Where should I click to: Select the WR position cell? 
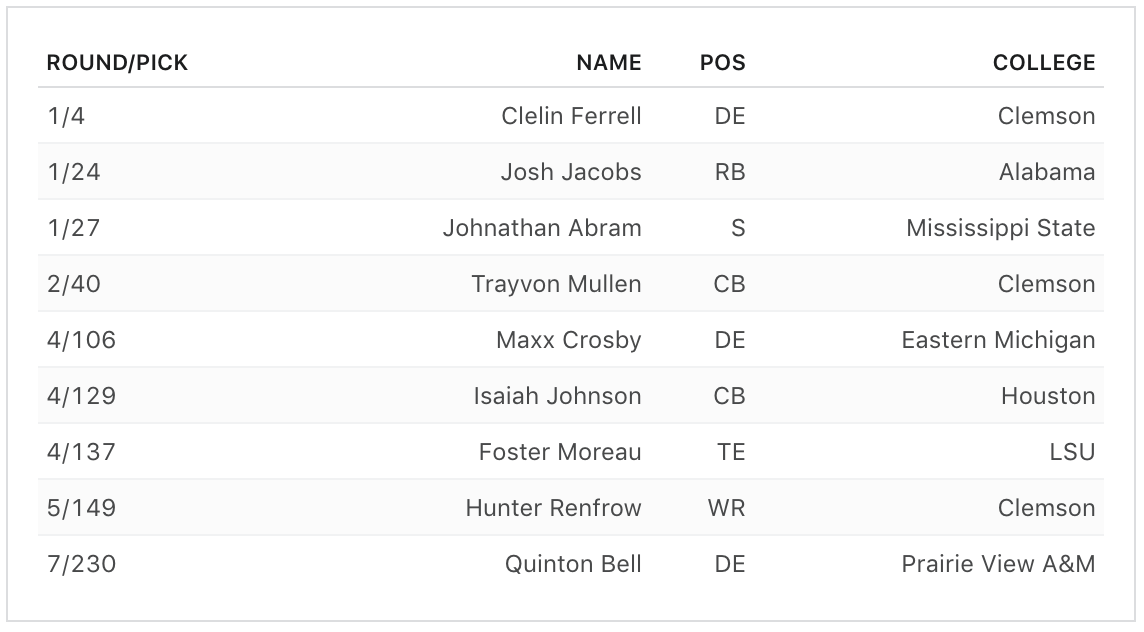point(726,508)
